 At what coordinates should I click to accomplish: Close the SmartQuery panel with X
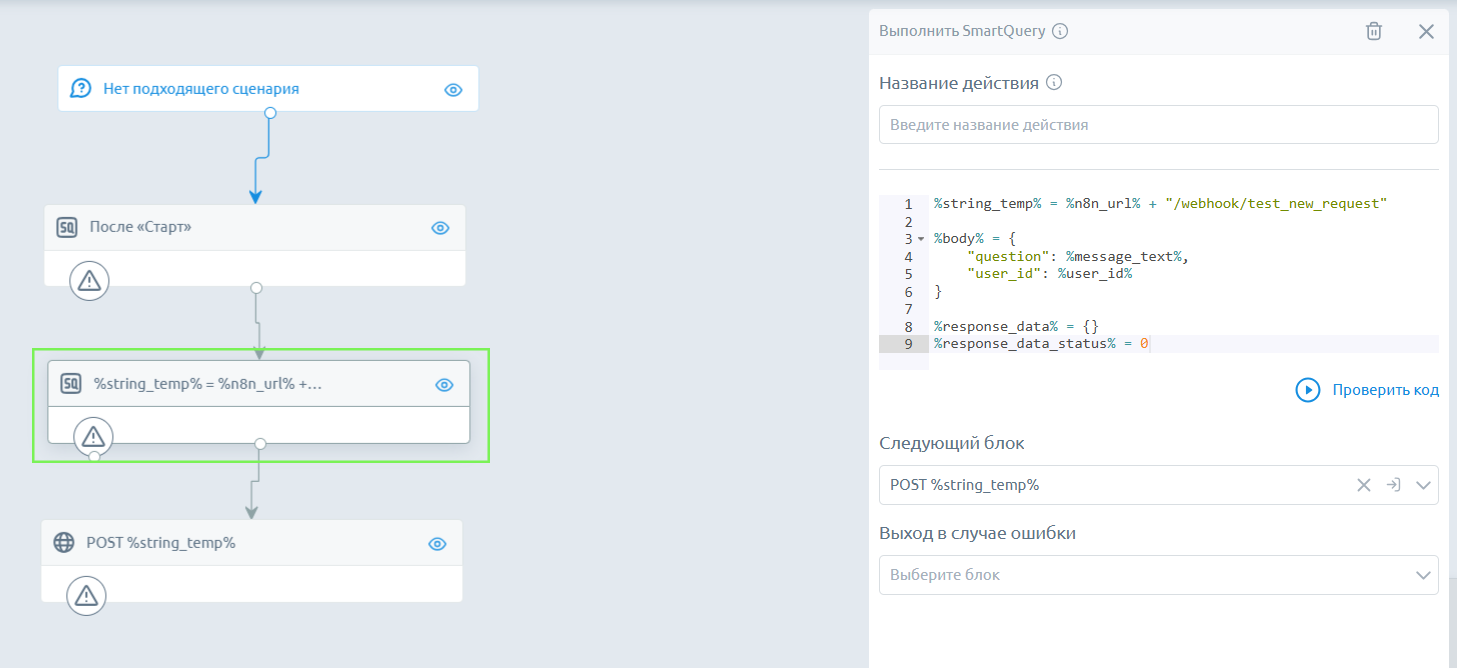(1426, 31)
